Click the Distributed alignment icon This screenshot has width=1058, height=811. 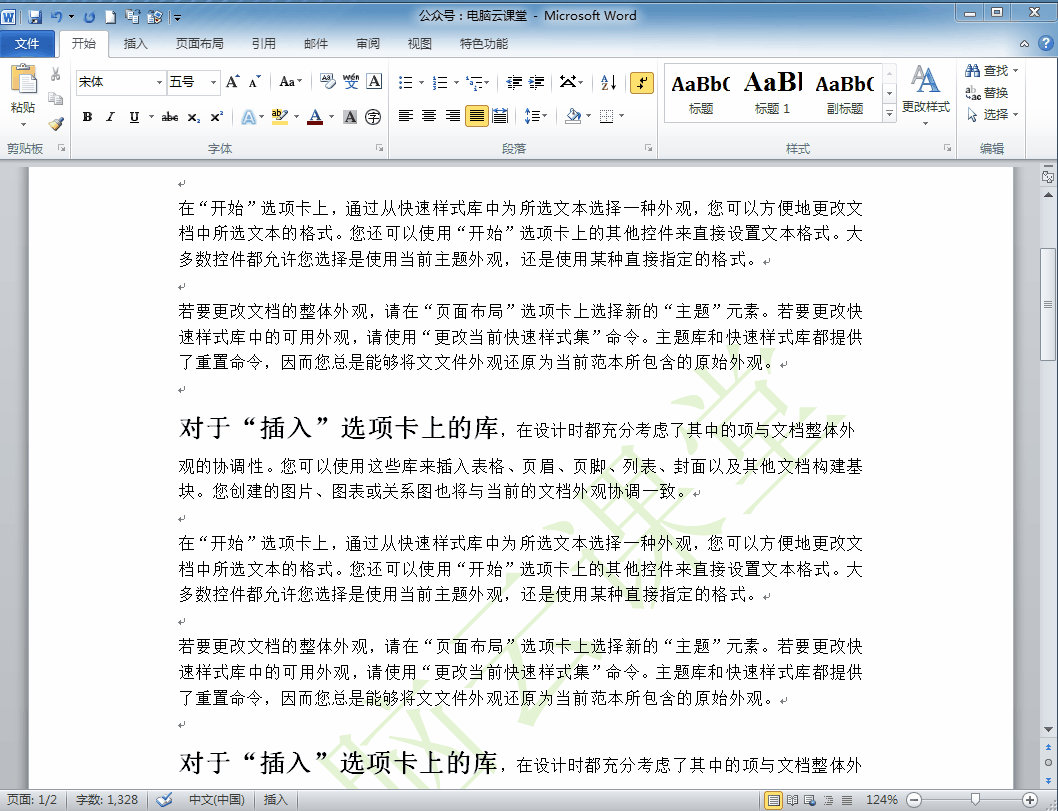500,116
